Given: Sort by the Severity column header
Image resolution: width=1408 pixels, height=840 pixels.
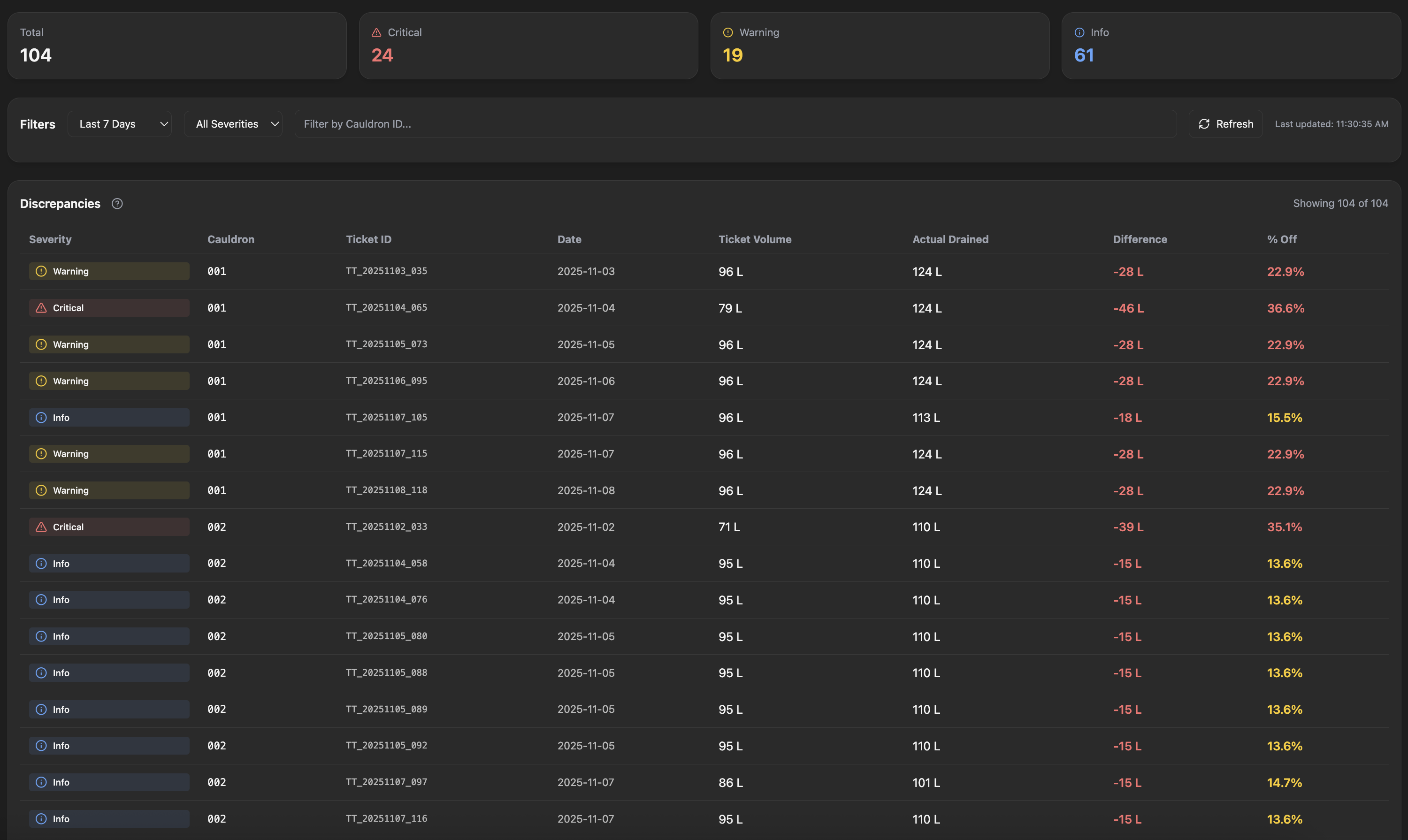Looking at the screenshot, I should tap(50, 239).
